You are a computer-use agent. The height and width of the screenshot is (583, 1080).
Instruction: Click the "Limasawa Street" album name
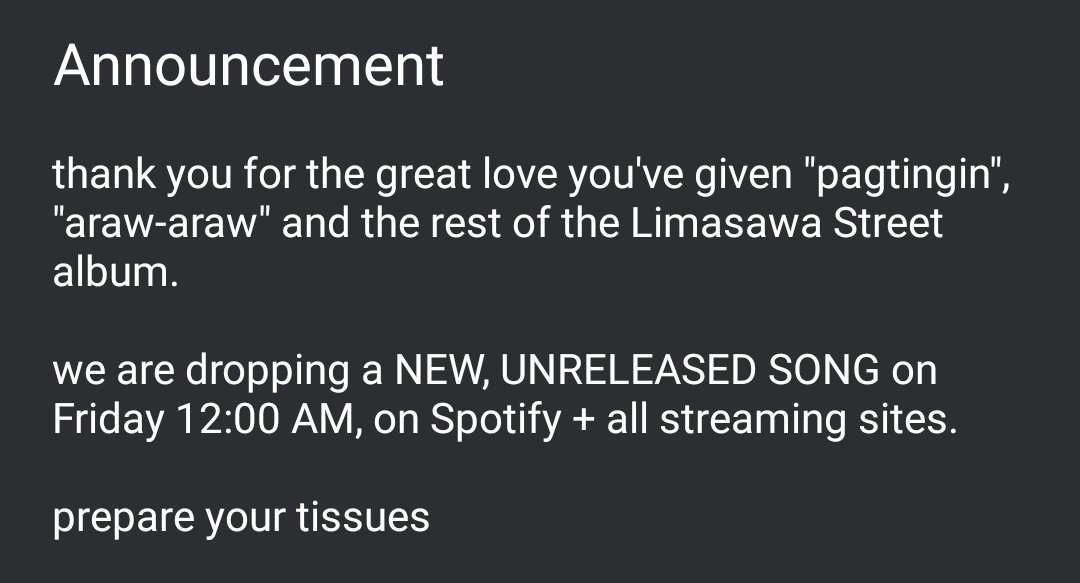click(x=787, y=223)
